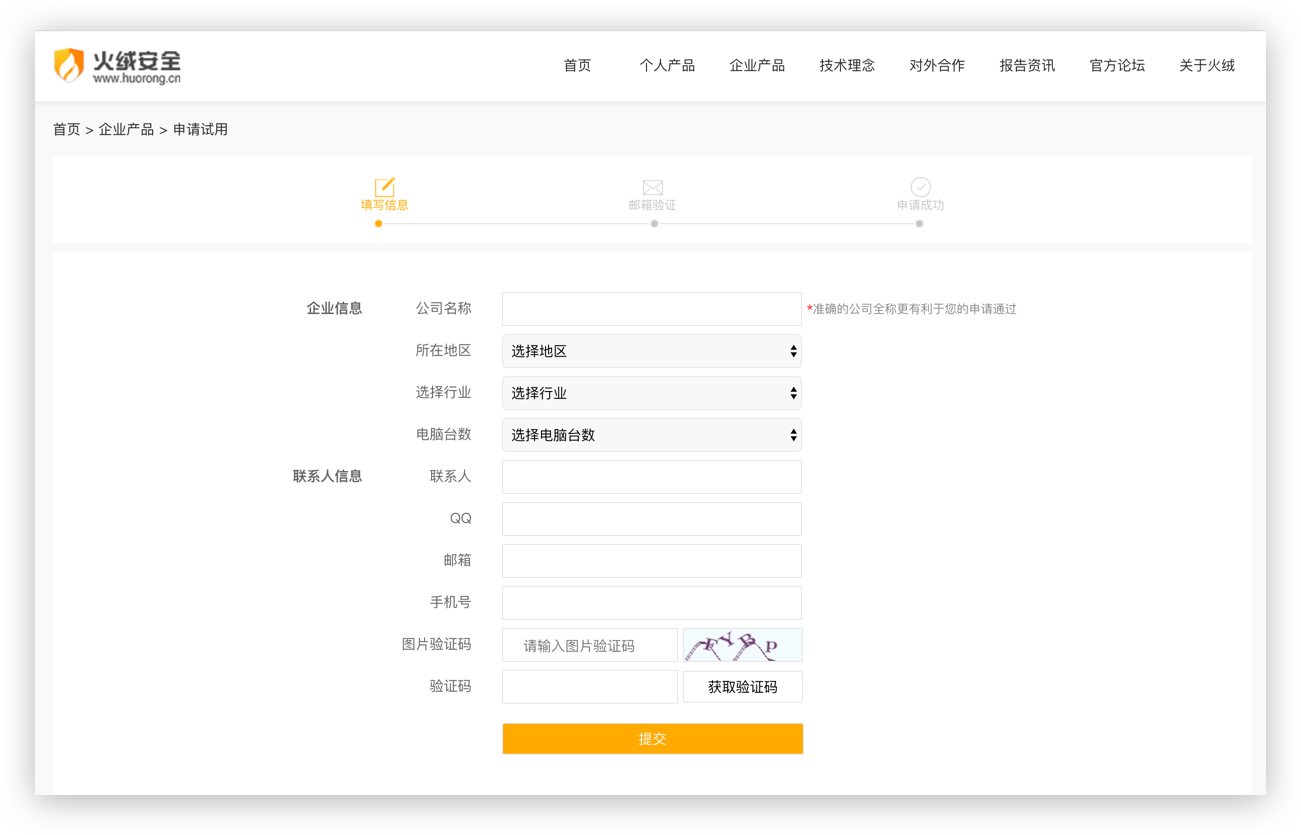Open the 首页 nav menu item
This screenshot has height=835, width=1301.
[577, 65]
